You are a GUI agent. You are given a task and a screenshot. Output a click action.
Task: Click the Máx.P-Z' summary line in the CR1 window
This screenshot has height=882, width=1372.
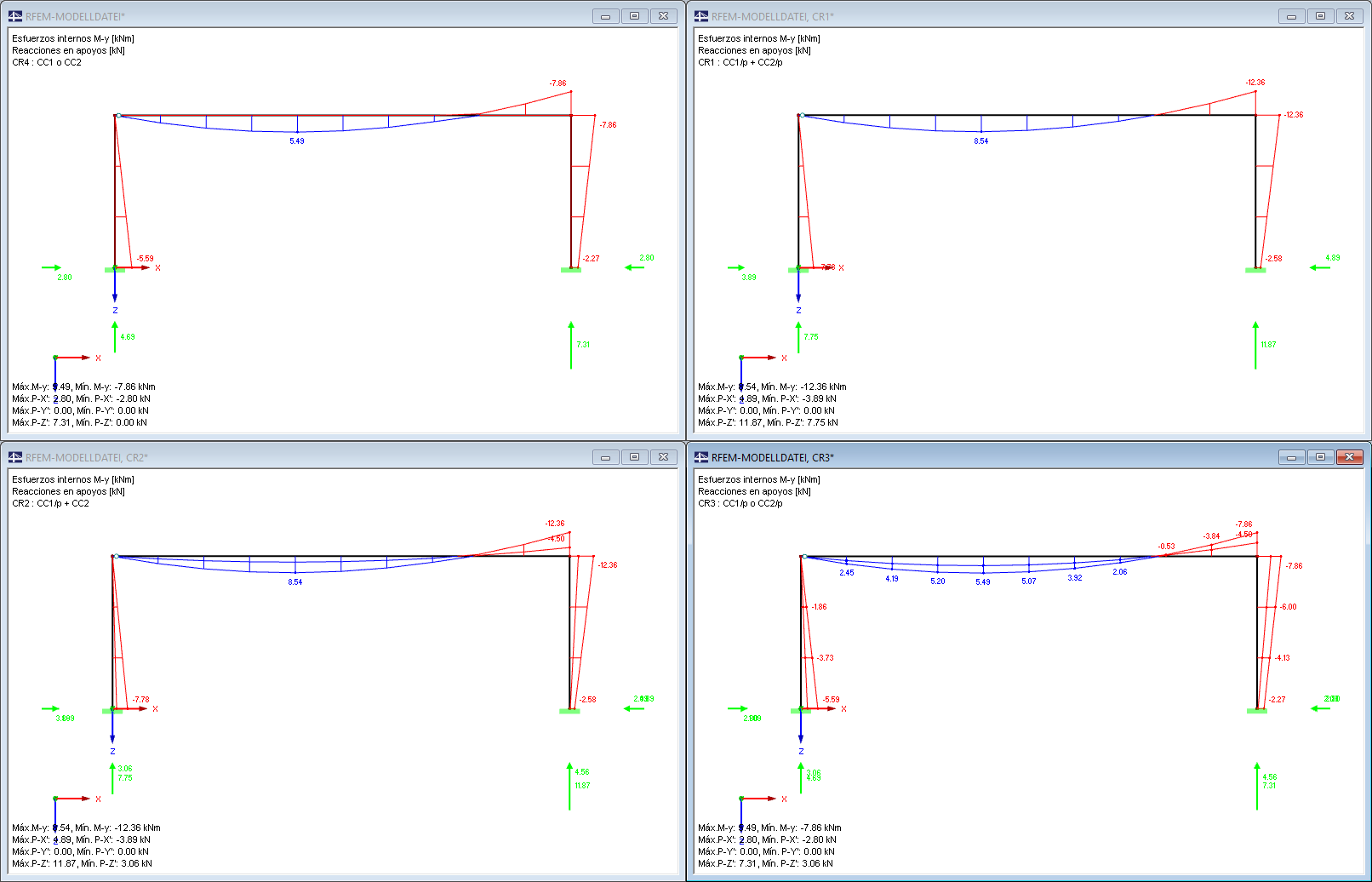pyautogui.click(x=768, y=422)
